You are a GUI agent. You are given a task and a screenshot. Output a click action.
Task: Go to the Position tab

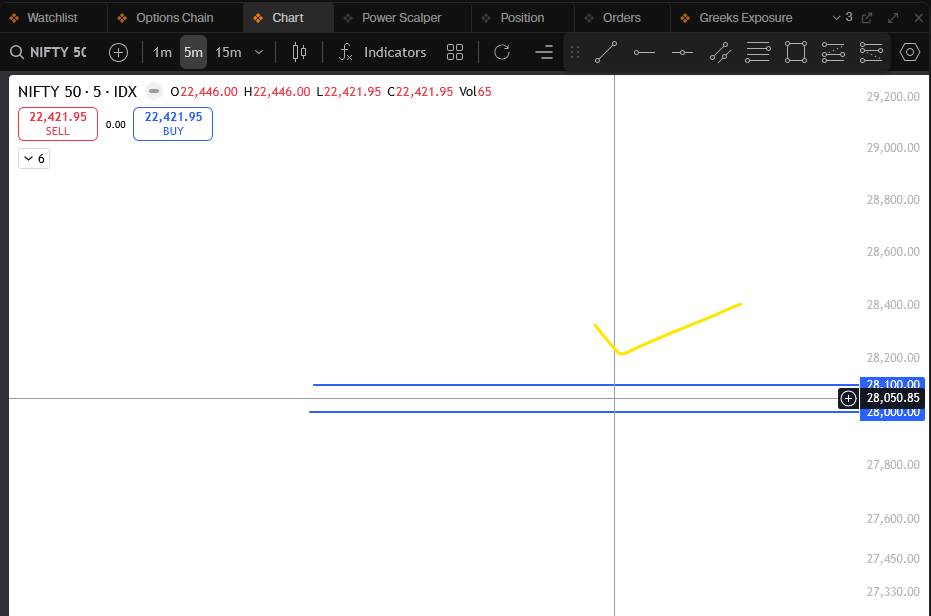pyautogui.click(x=522, y=18)
